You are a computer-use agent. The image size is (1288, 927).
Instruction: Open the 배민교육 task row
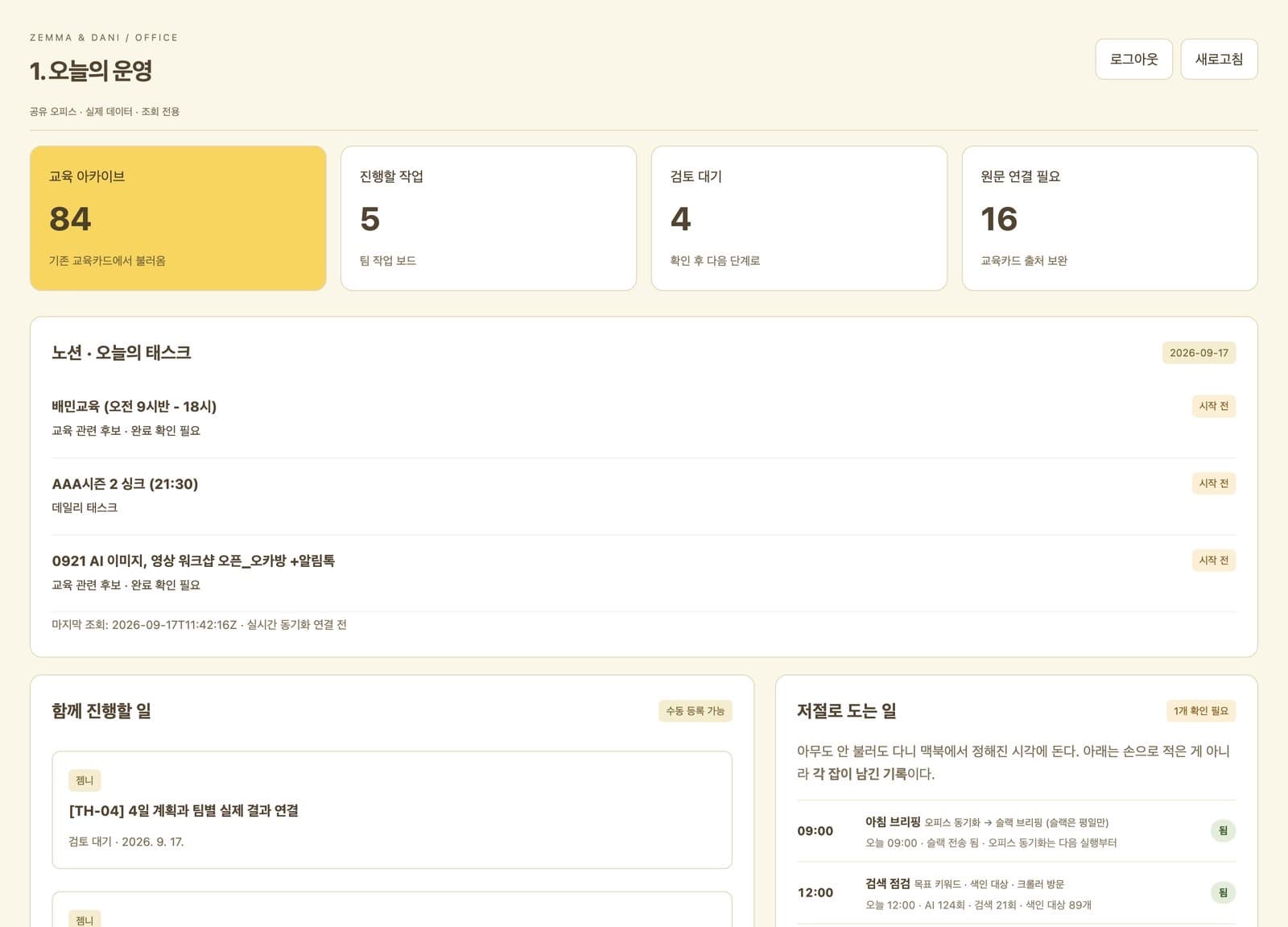click(x=643, y=417)
